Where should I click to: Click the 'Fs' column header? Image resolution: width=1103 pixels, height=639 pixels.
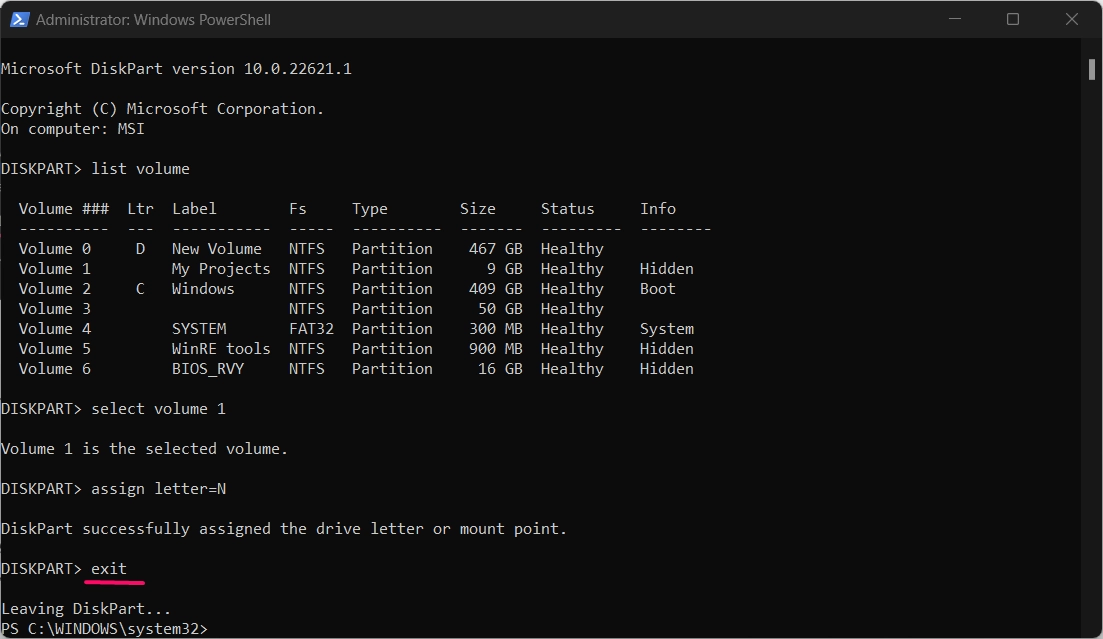[x=298, y=209]
